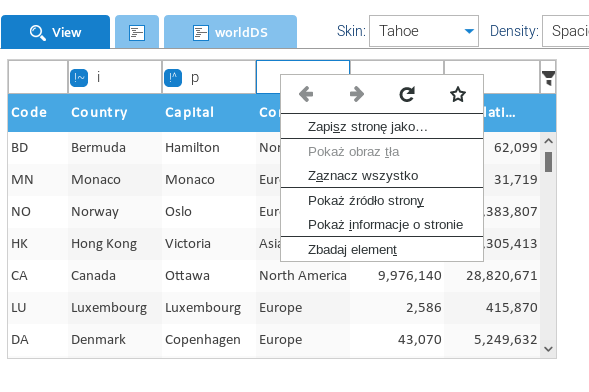Select the 'Norway' country cell
This screenshot has width=589, height=392.
click(x=115, y=211)
